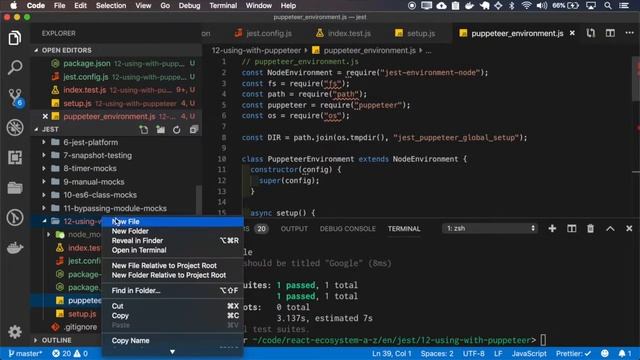Refresh the explorer in JEST header

point(176,129)
